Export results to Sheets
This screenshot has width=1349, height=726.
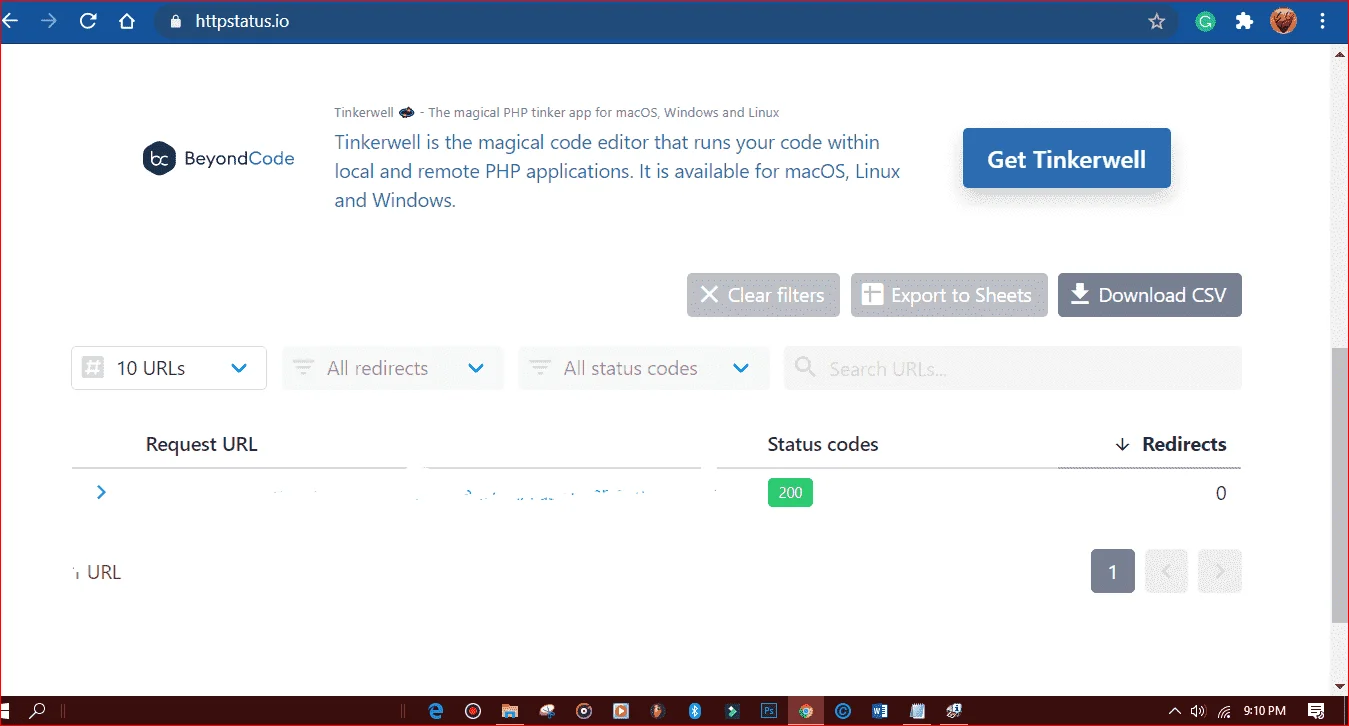(949, 295)
